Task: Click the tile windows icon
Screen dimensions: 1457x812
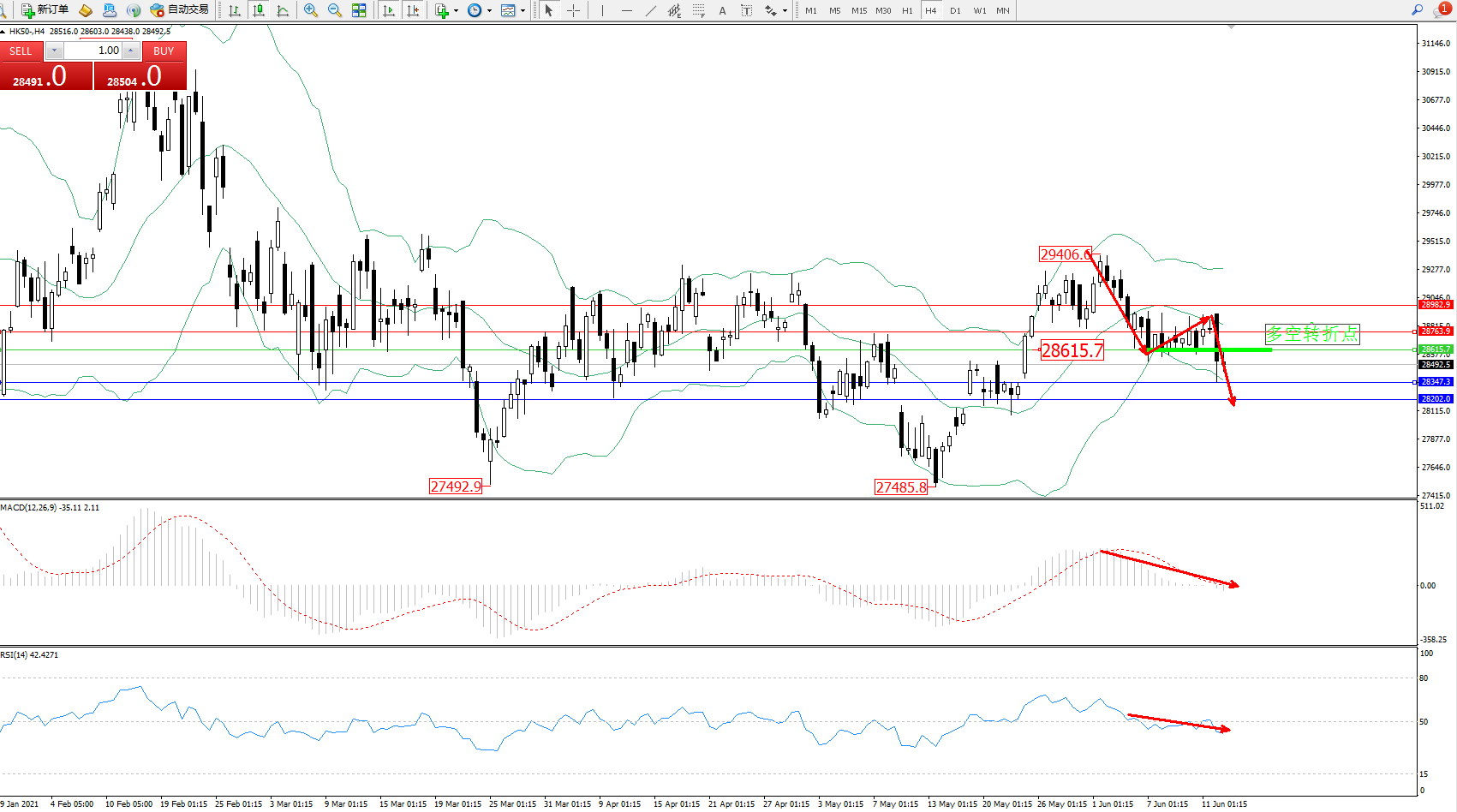Action: (x=359, y=10)
